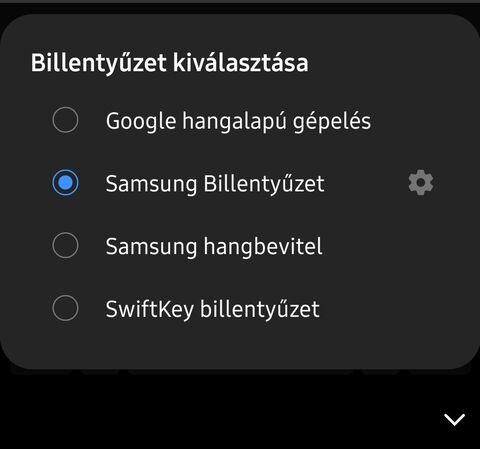Screen dimensions: 480x449
Task: Open Samsung Billentyűzet settings gear
Action: tap(421, 183)
